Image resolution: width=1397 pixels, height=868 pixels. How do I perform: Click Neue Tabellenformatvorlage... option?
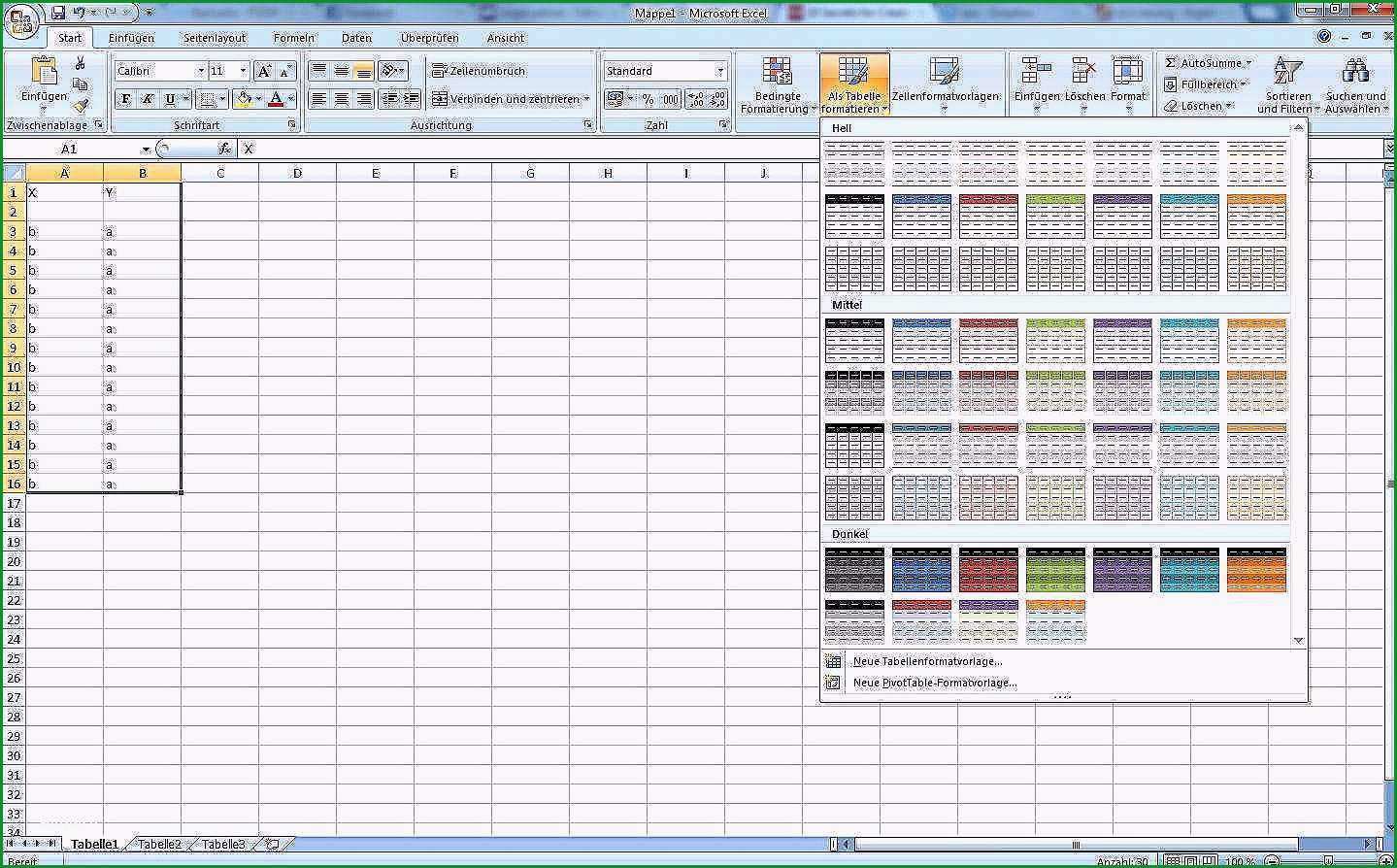click(927, 661)
